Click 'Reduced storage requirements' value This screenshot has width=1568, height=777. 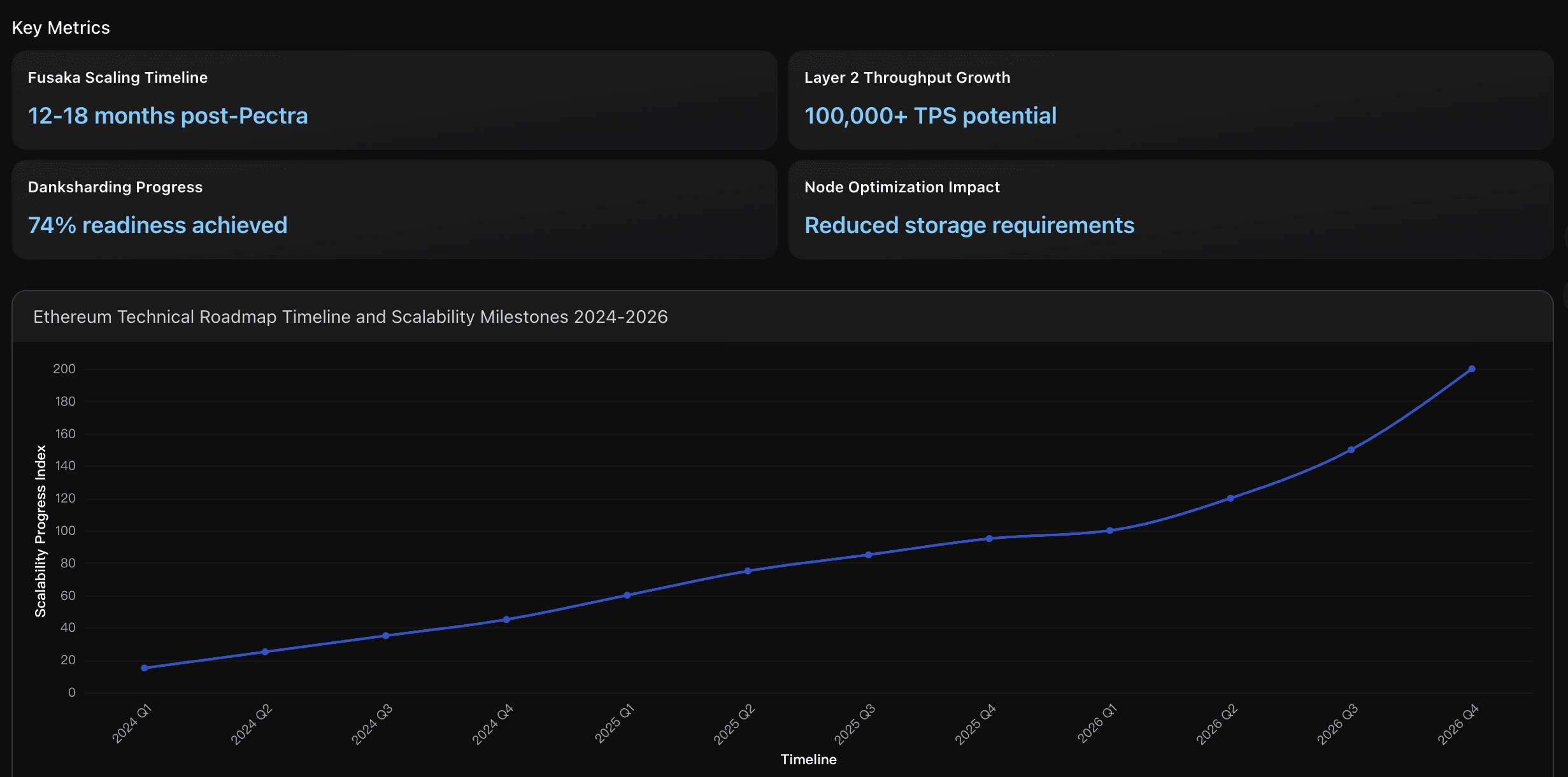tap(969, 225)
